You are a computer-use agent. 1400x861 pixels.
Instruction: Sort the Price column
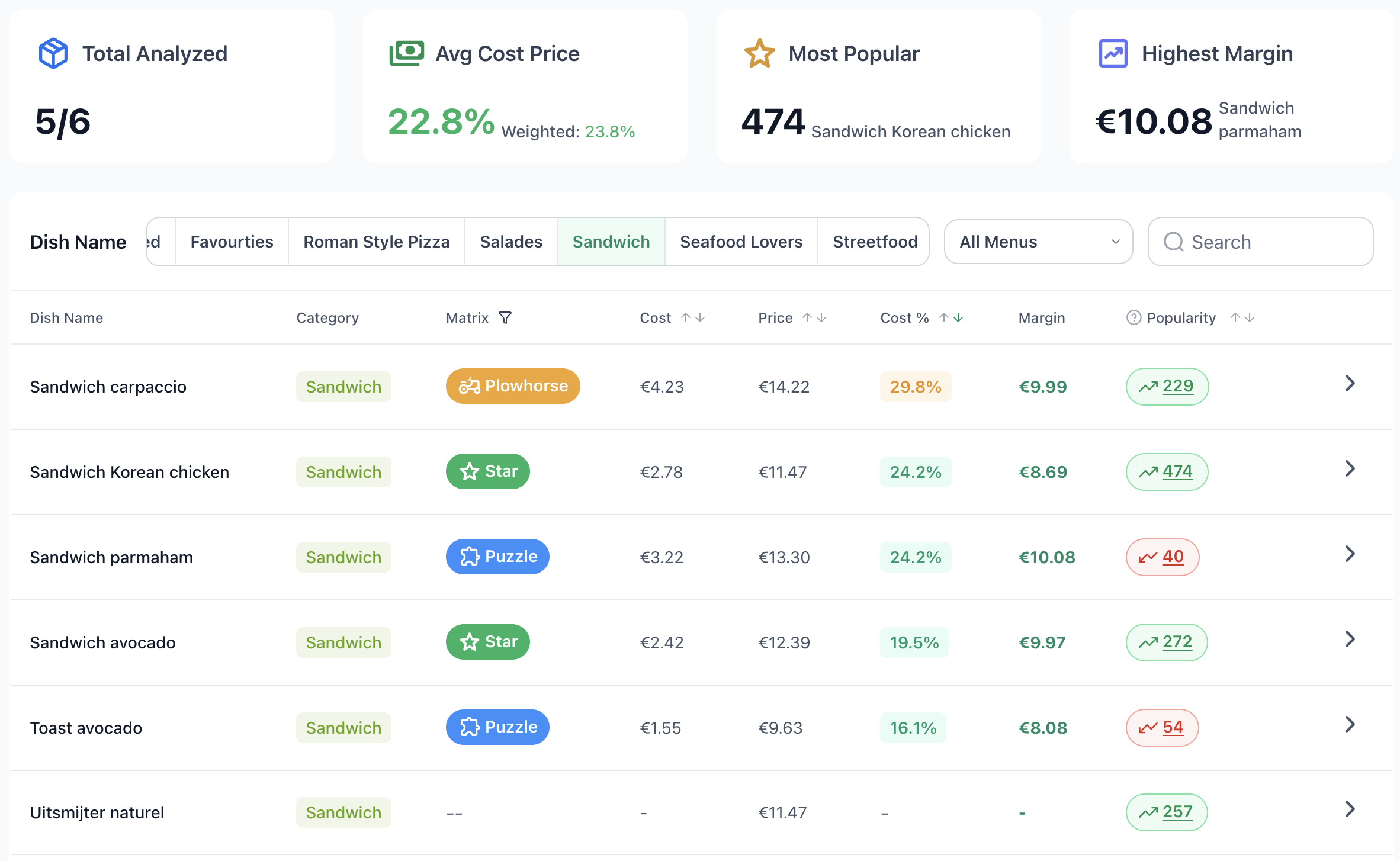(814, 318)
